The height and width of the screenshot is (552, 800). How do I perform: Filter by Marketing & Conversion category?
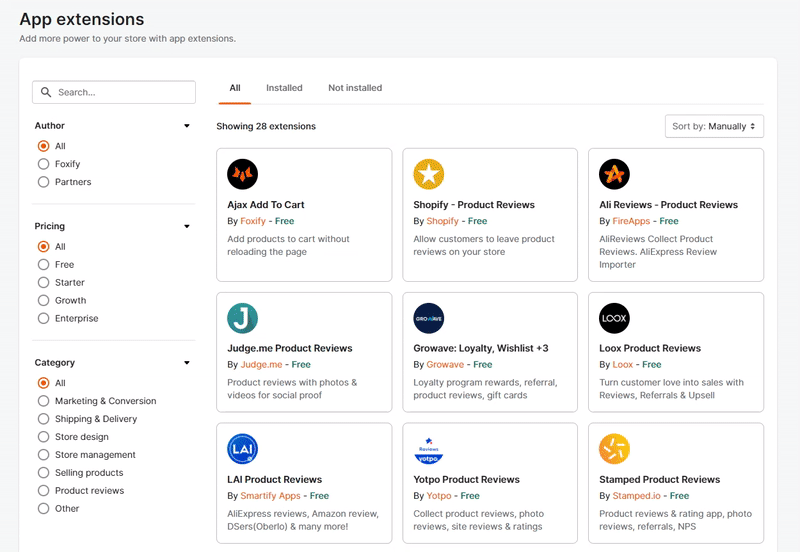(43, 401)
